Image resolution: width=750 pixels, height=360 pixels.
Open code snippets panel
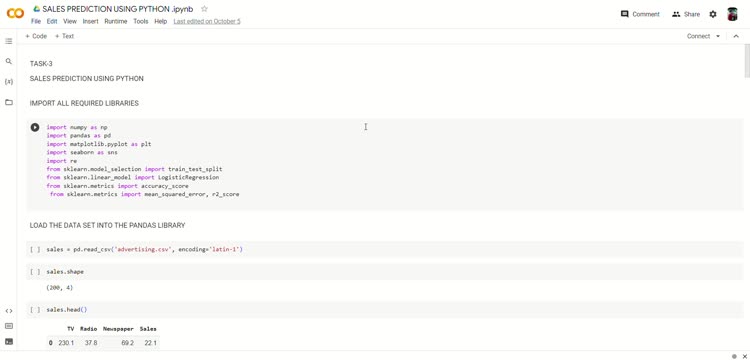9,311
